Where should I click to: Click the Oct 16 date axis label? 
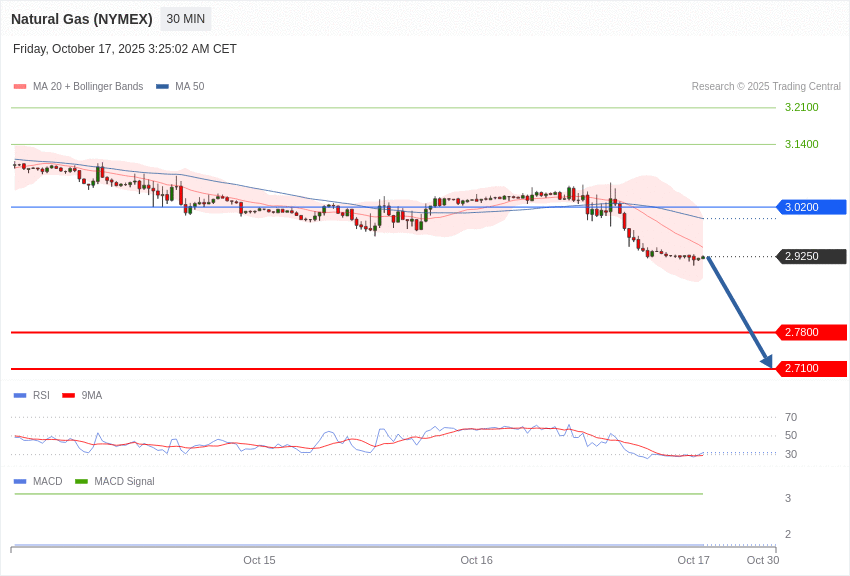click(x=476, y=560)
